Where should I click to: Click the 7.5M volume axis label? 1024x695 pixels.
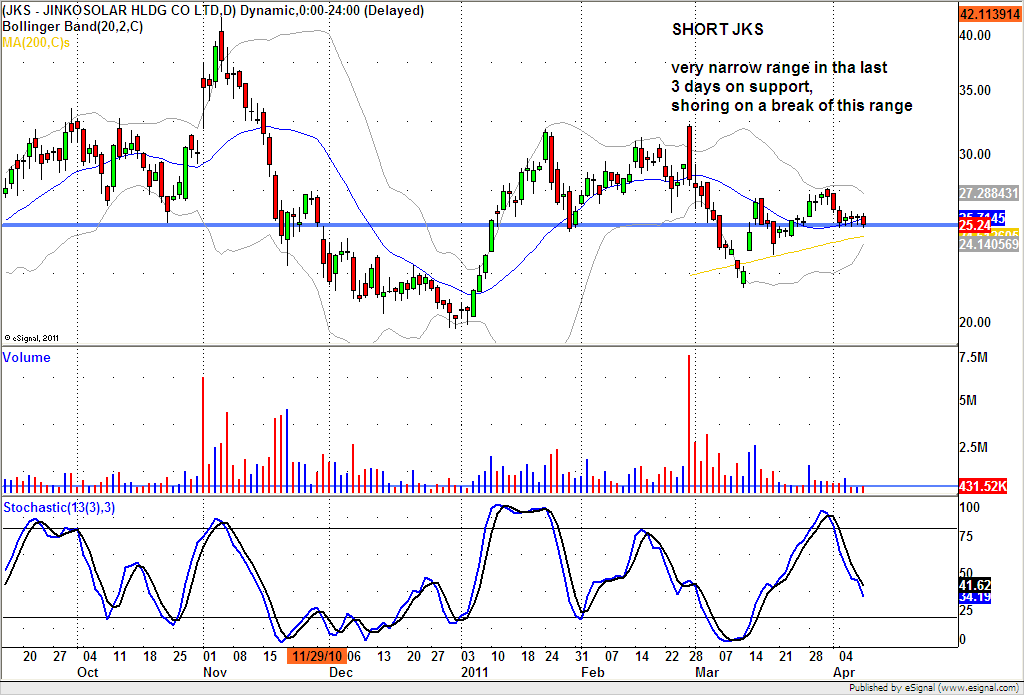coord(971,357)
